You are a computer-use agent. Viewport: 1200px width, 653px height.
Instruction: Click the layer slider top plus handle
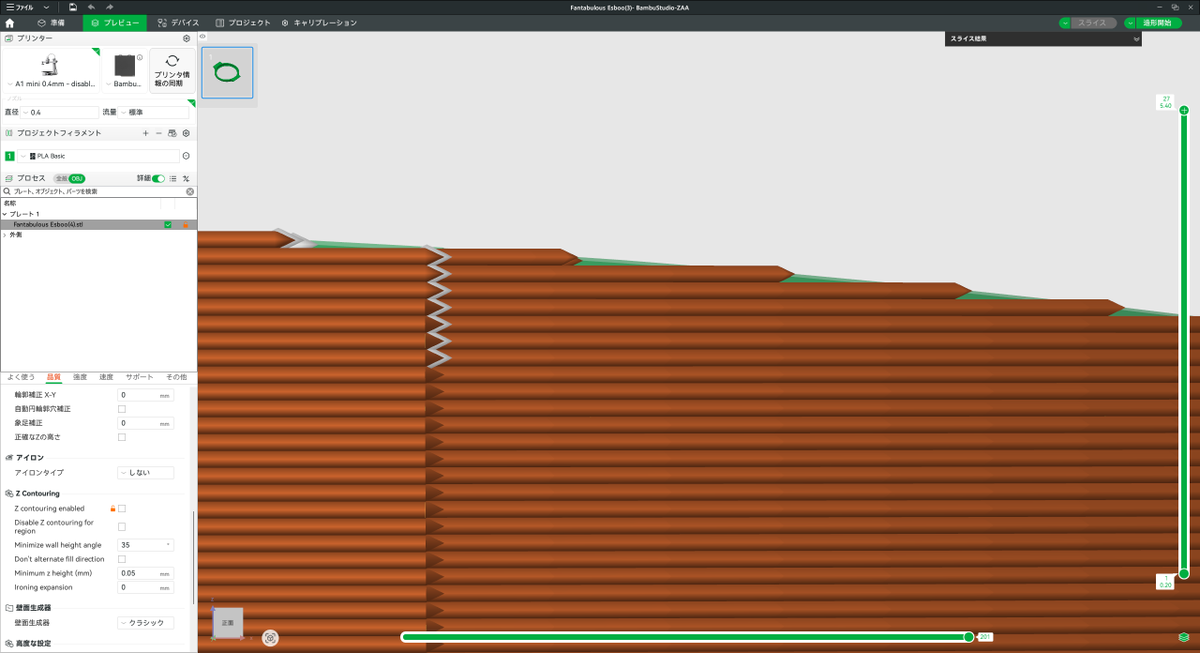point(1184,110)
